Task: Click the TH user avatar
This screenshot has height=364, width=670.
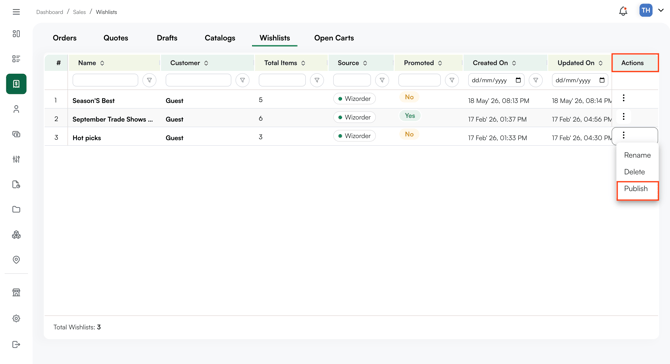Action: pyautogui.click(x=646, y=10)
